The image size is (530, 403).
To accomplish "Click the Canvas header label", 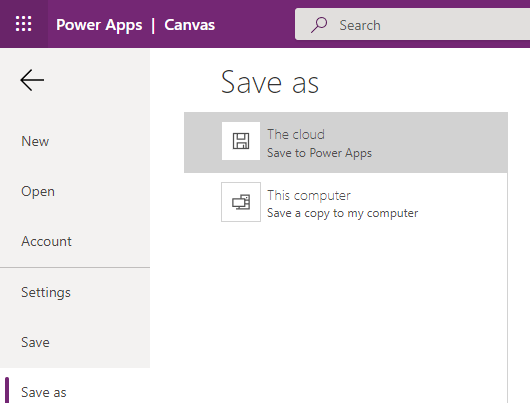I will pyautogui.click(x=190, y=25).
